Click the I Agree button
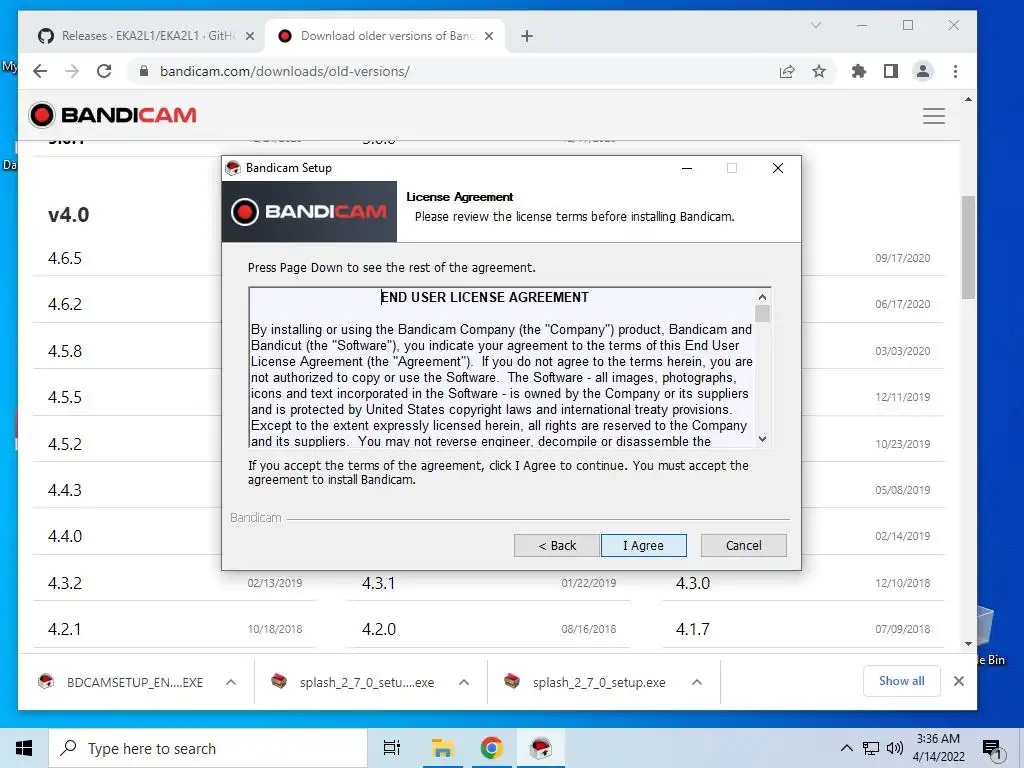 tap(643, 545)
